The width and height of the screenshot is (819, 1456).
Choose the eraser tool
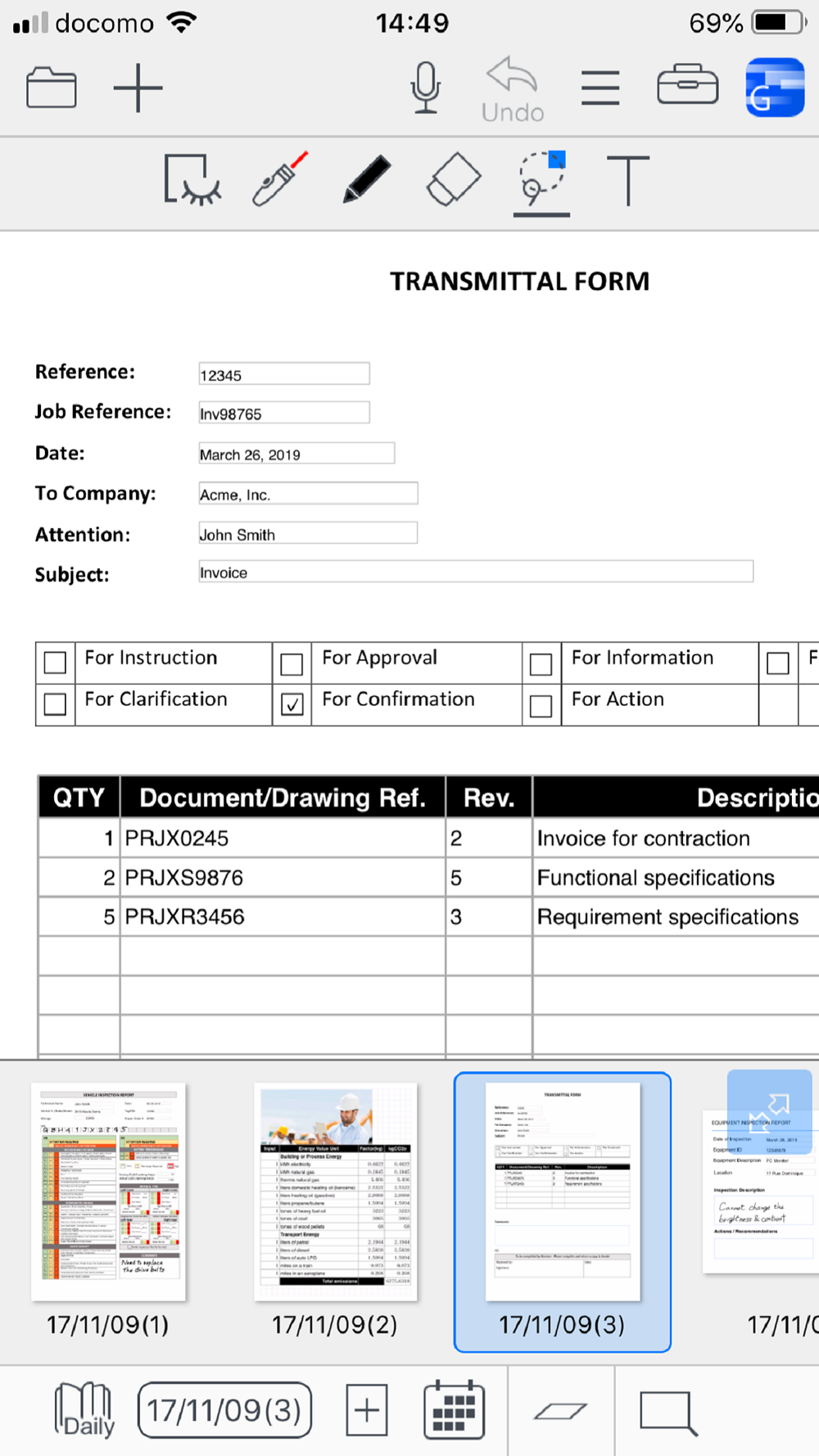(x=454, y=179)
